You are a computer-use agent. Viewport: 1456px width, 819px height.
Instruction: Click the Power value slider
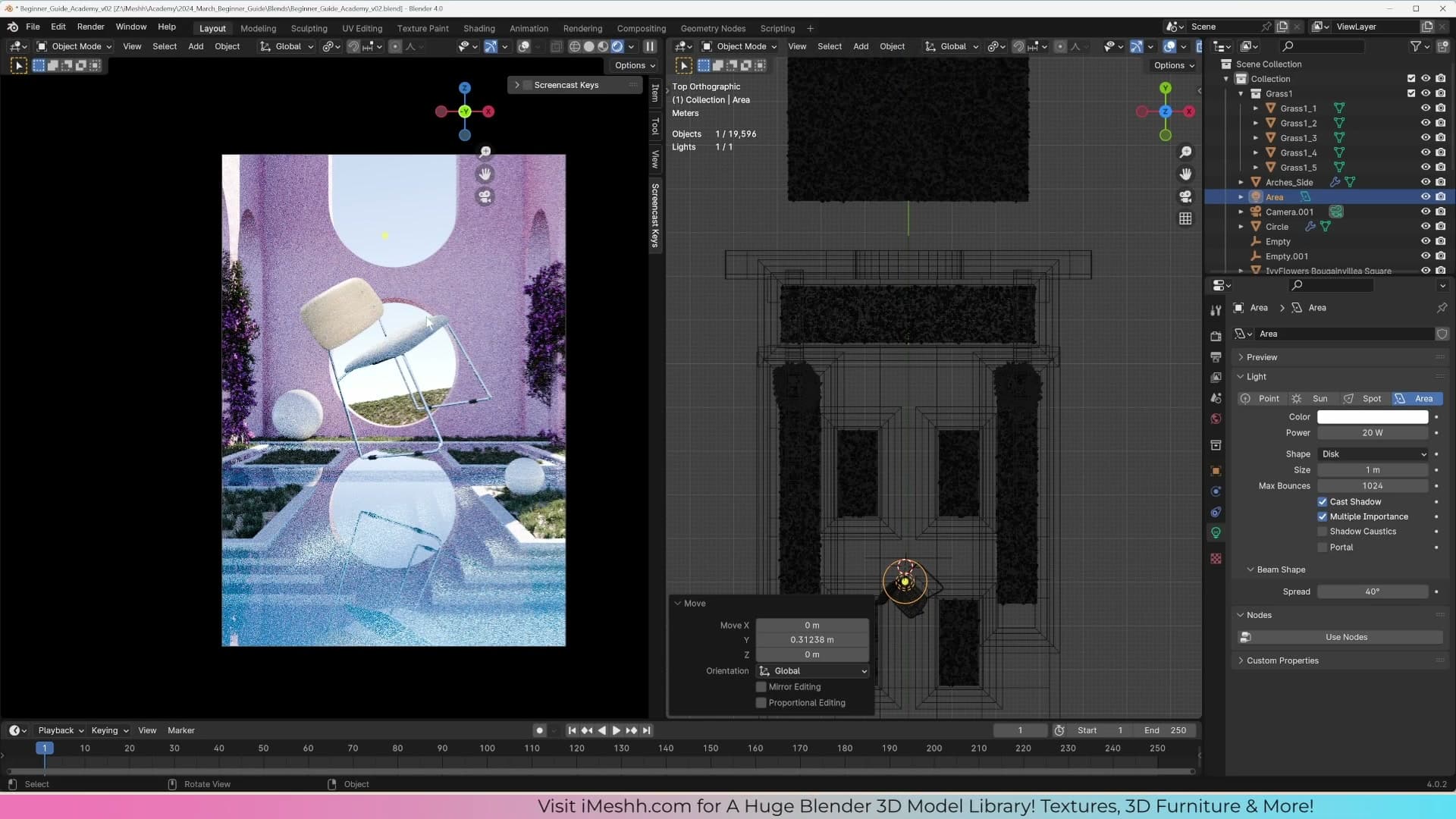(1373, 433)
